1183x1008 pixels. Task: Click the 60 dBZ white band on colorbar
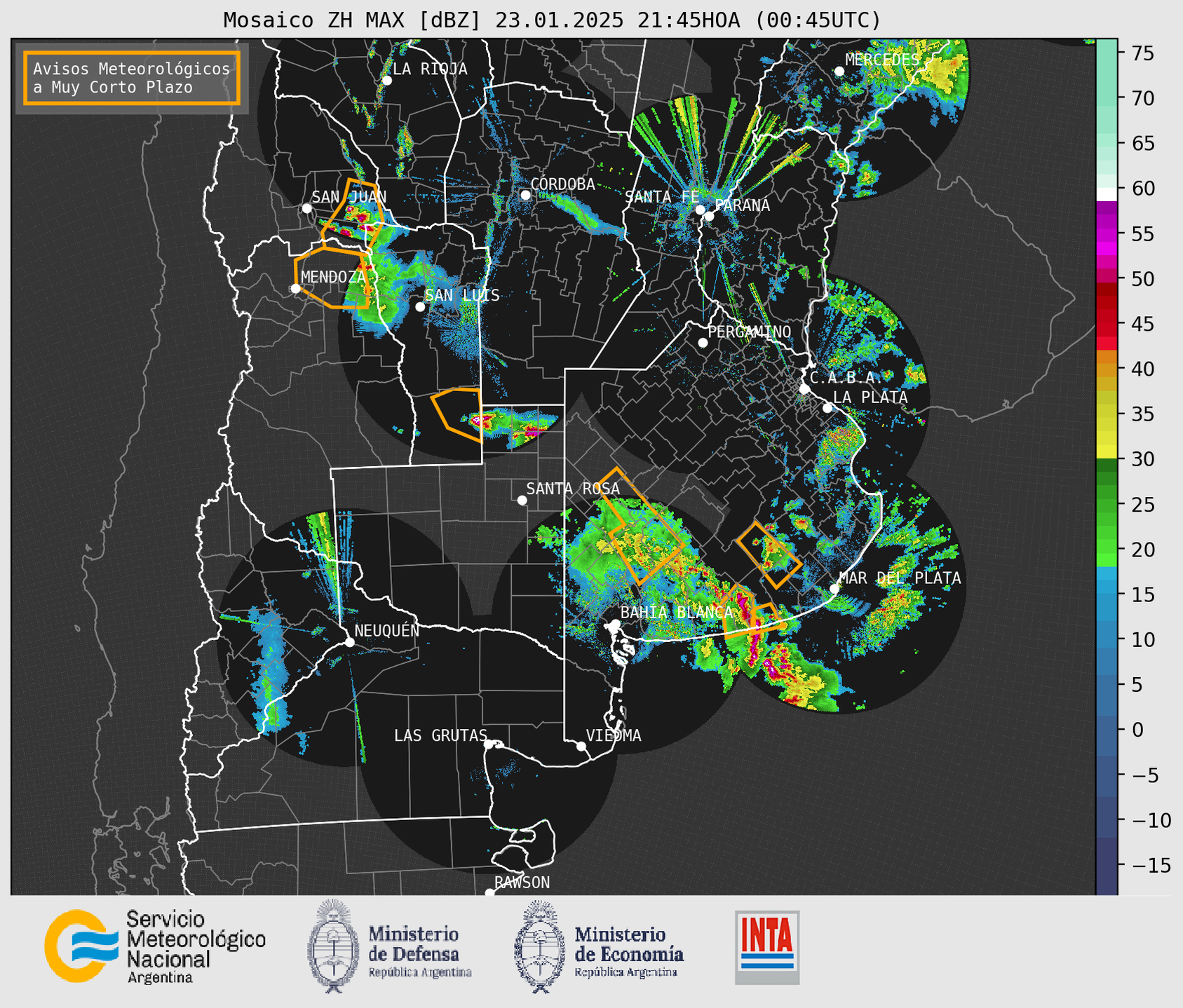[x=1107, y=193]
